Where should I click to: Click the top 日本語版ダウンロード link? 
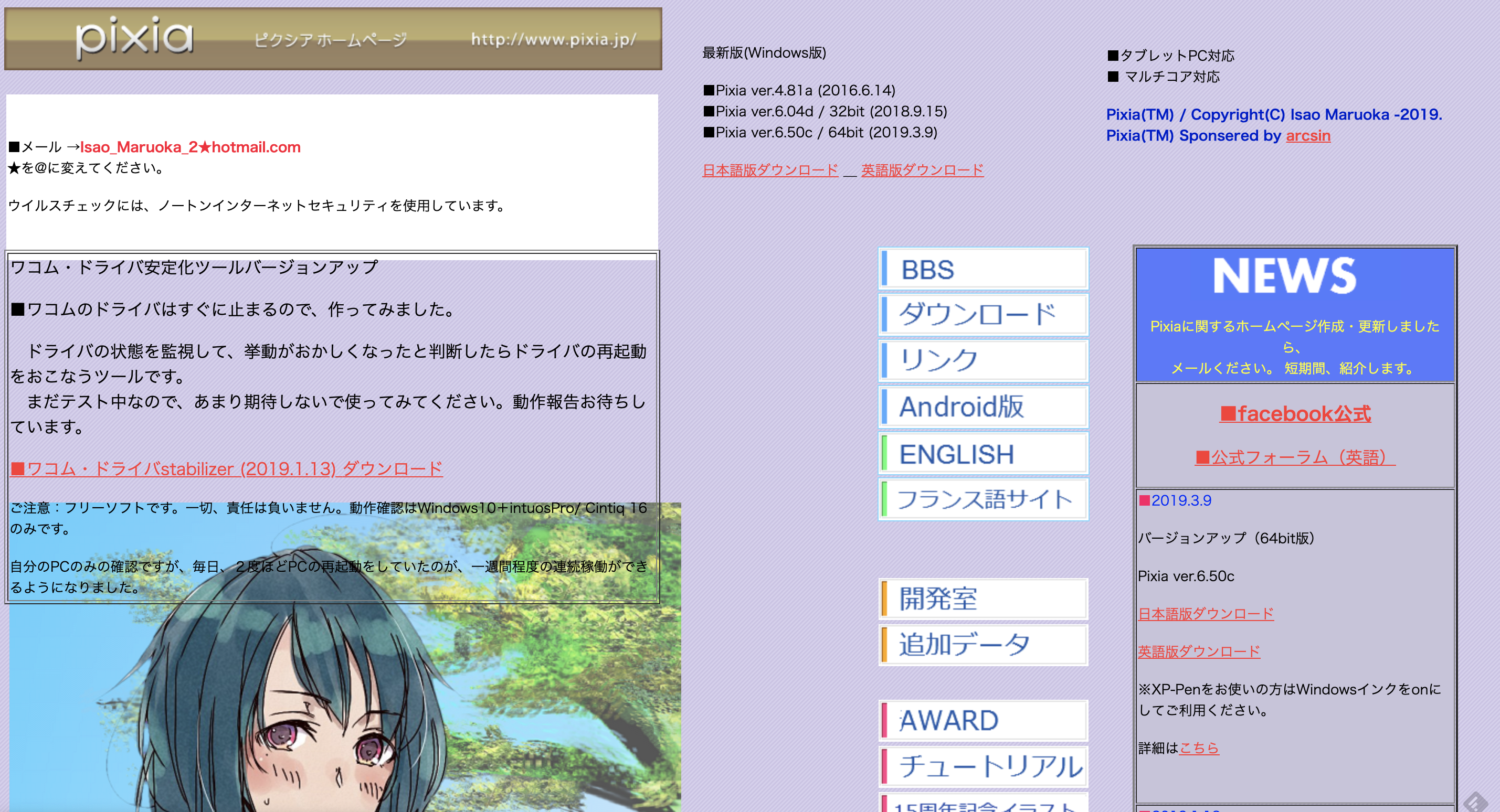(770, 170)
